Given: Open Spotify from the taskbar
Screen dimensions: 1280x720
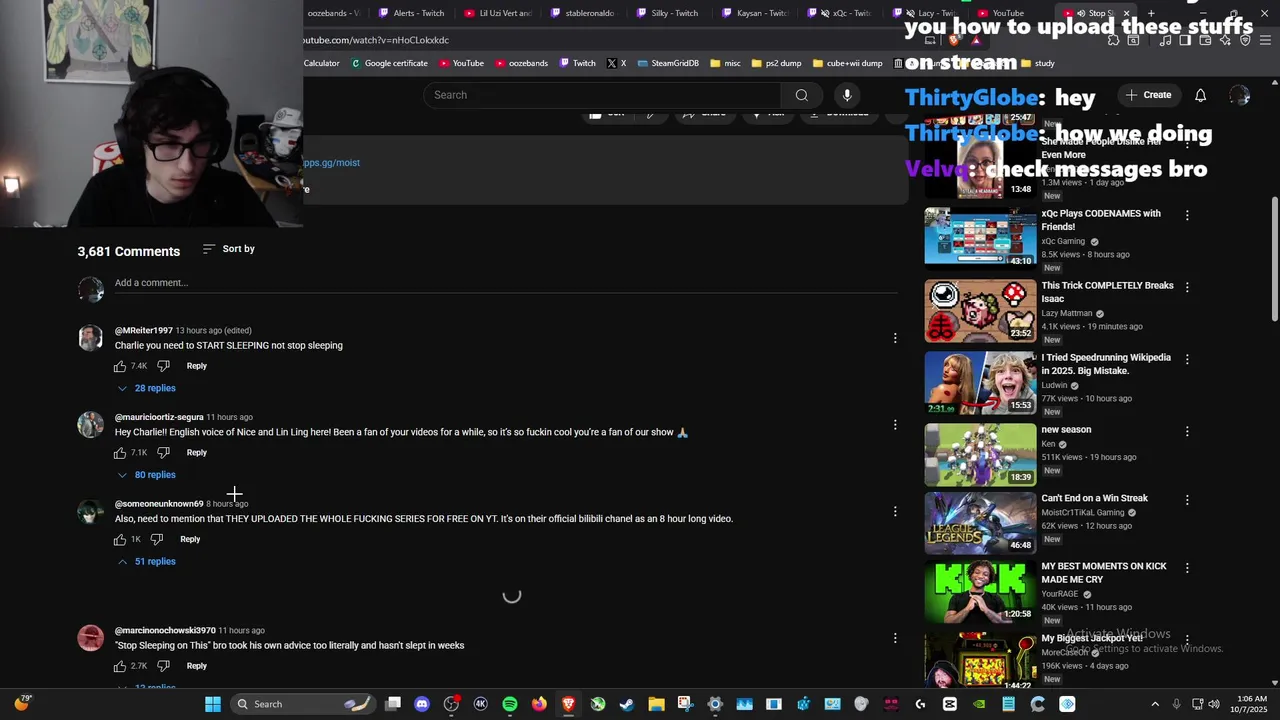Looking at the screenshot, I should (510, 704).
